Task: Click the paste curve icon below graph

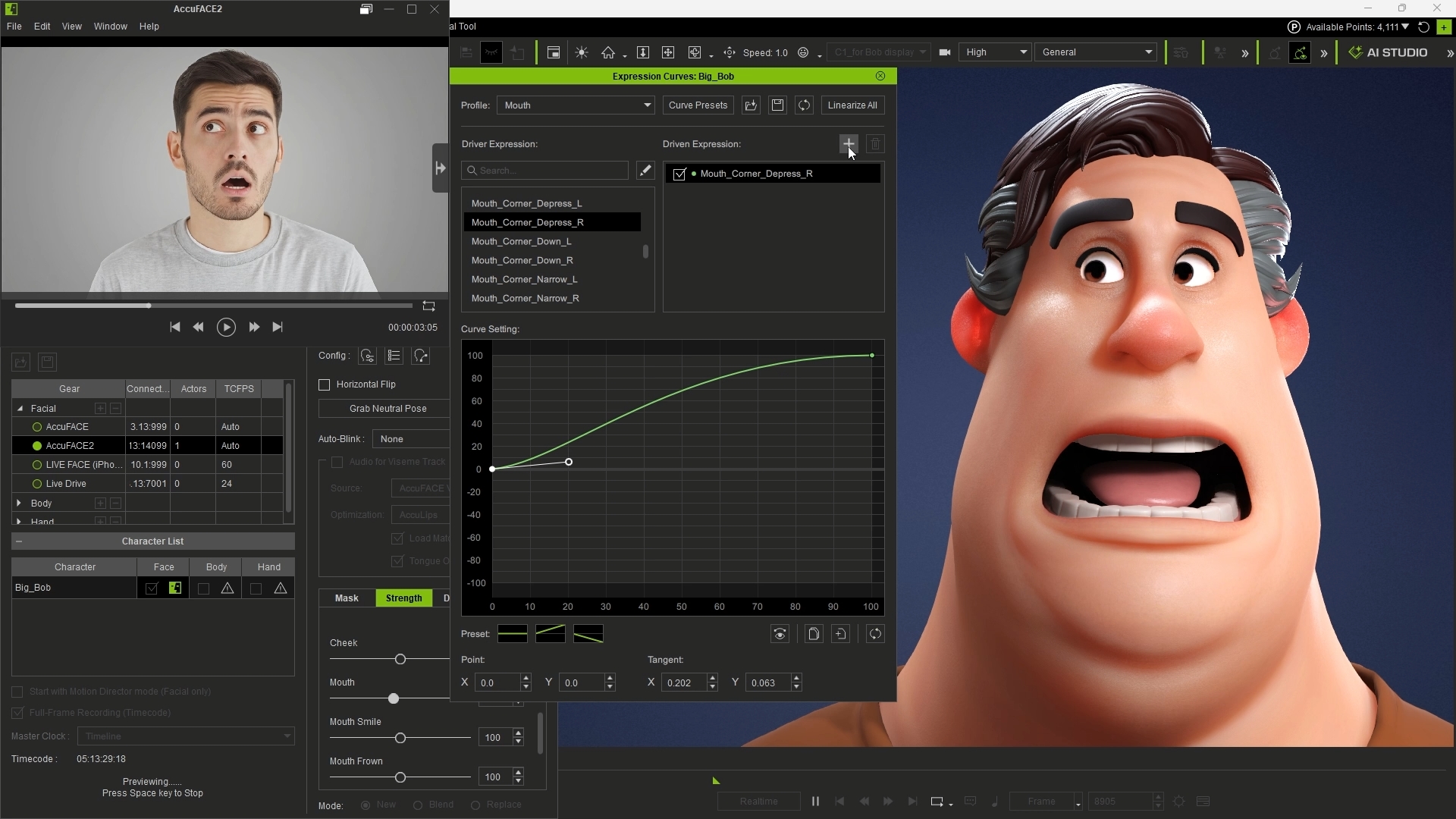Action: point(840,634)
